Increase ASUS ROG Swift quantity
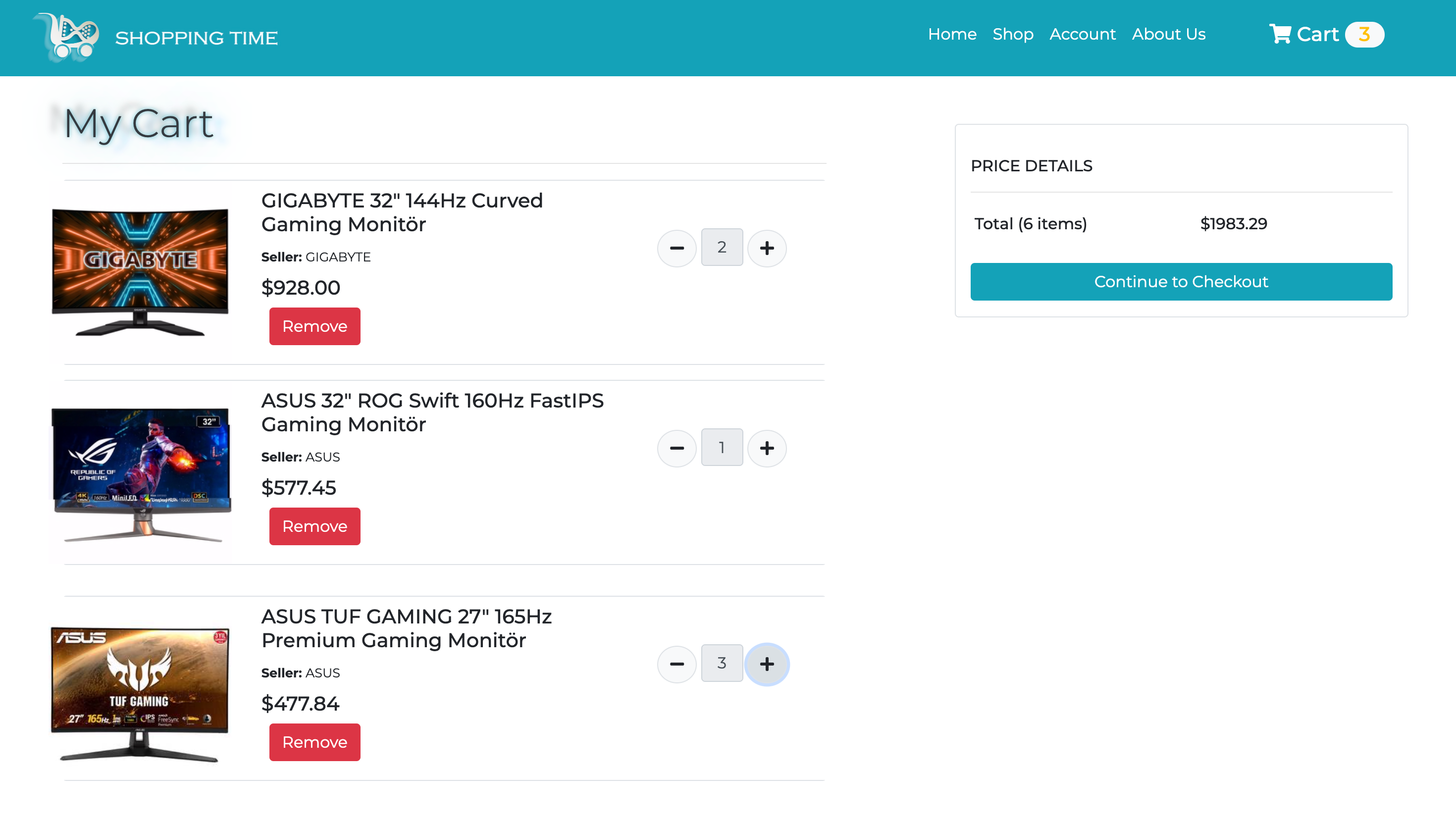Screen dimensions: 1456x825 [767, 448]
